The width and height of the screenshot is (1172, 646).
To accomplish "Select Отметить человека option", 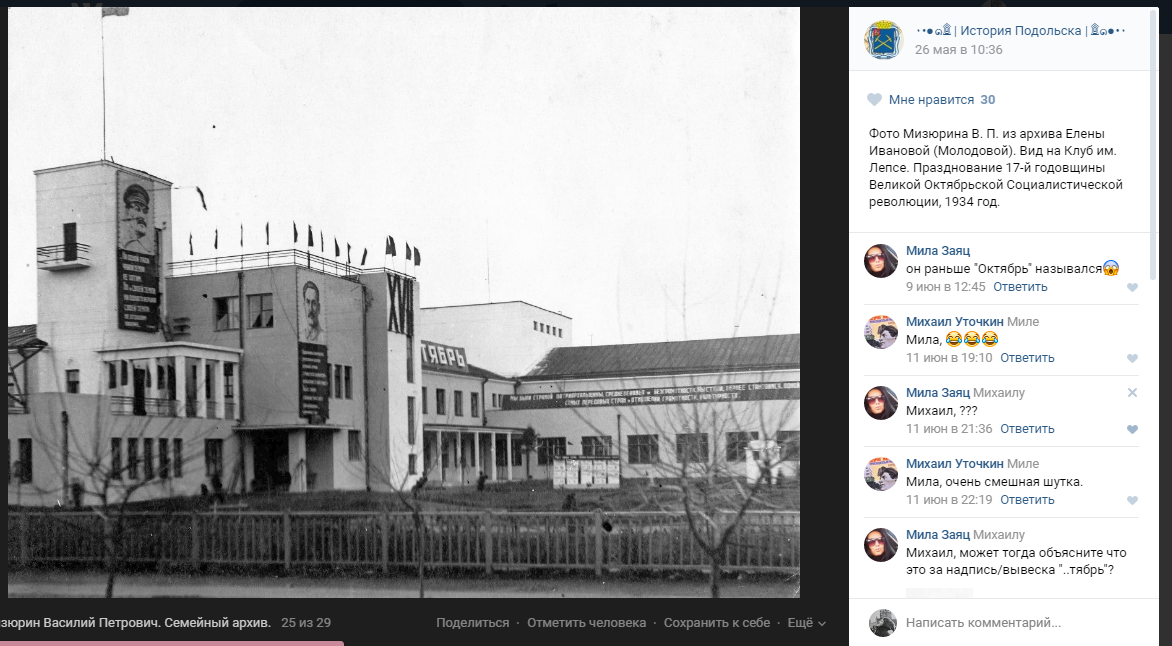I will (x=586, y=623).
